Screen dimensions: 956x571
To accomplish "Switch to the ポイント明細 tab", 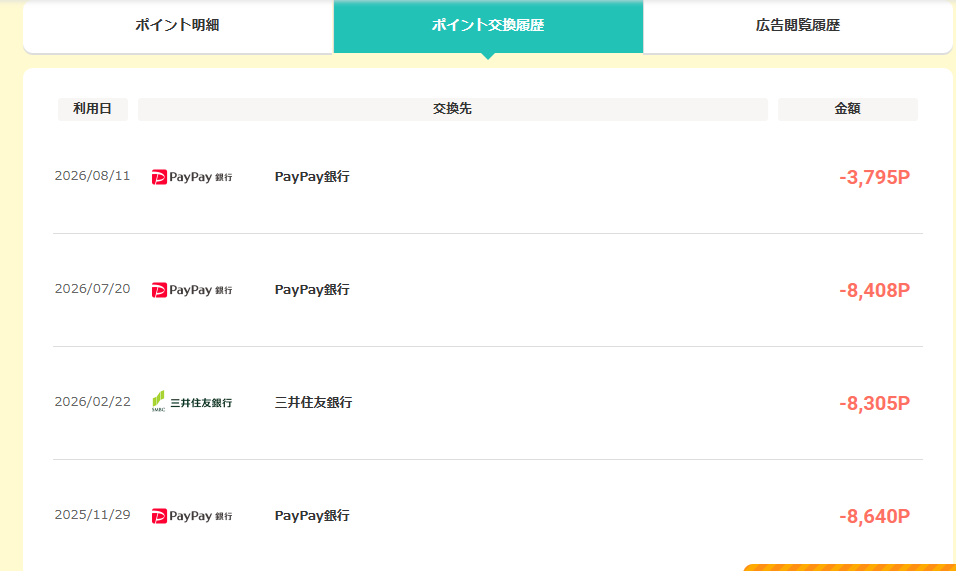I will coord(177,26).
